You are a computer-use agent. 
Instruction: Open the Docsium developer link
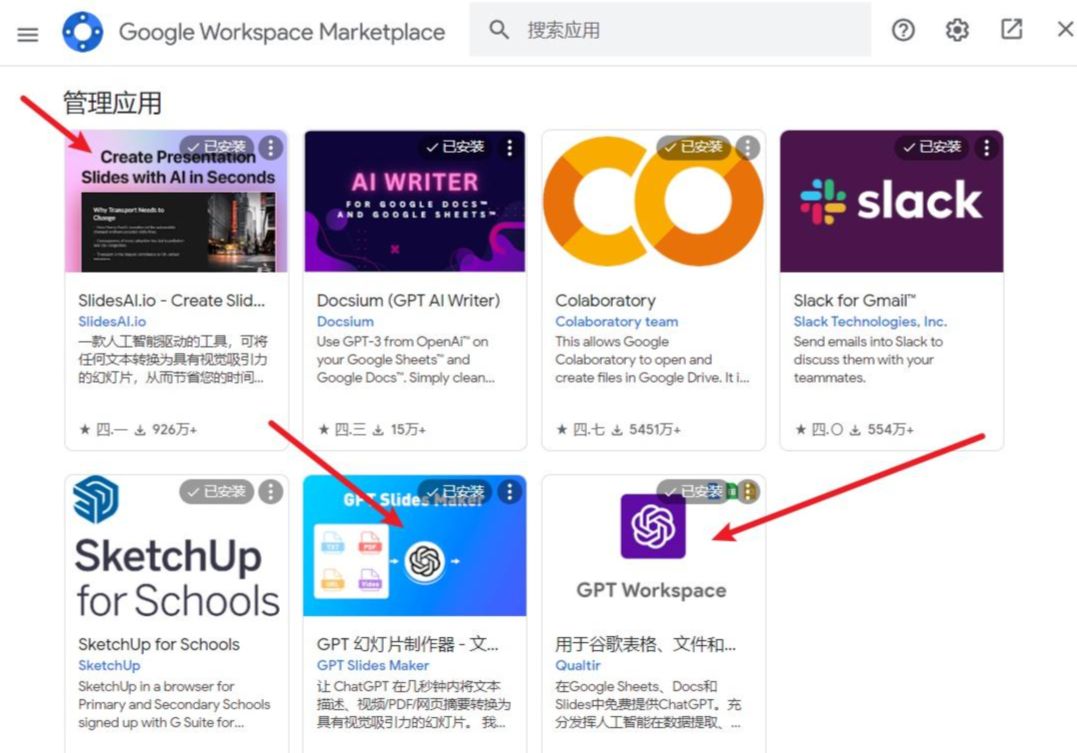(x=345, y=322)
